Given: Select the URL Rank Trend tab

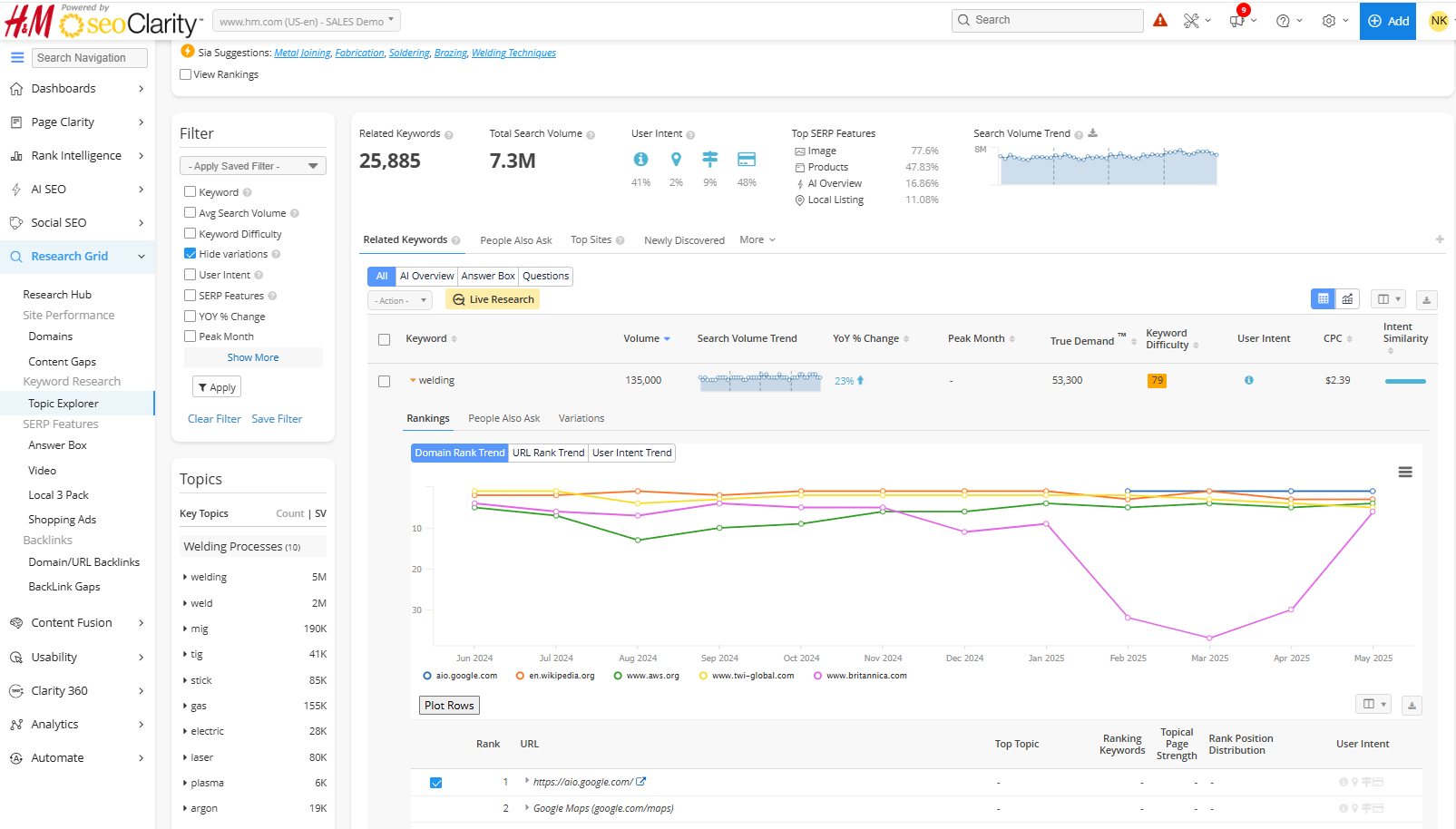Looking at the screenshot, I should click(548, 453).
